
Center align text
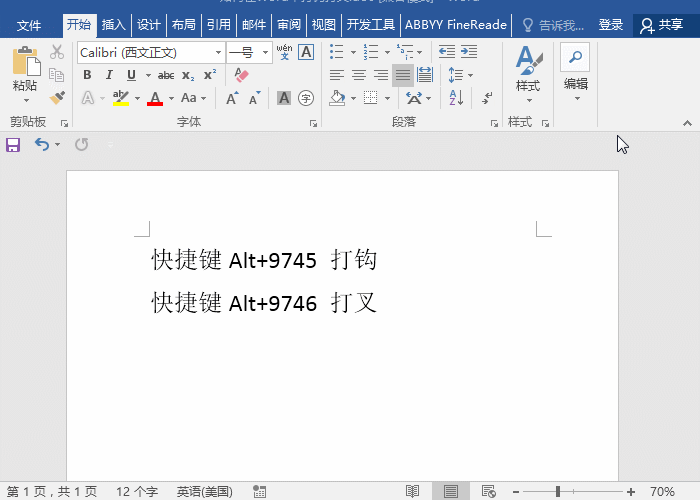click(x=359, y=75)
